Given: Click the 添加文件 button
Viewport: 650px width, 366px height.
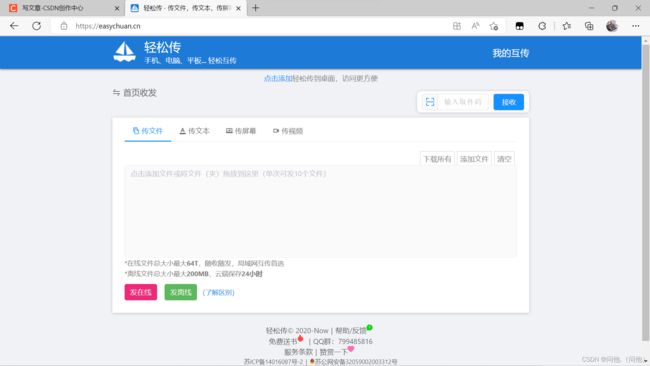Looking at the screenshot, I should point(474,159).
